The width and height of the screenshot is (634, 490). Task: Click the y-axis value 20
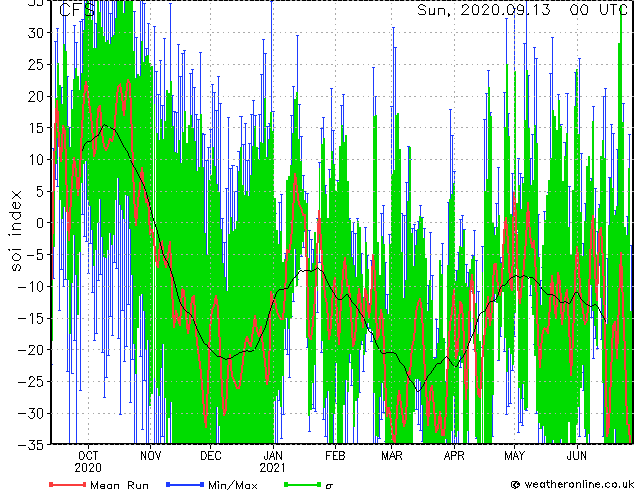(x=36, y=96)
